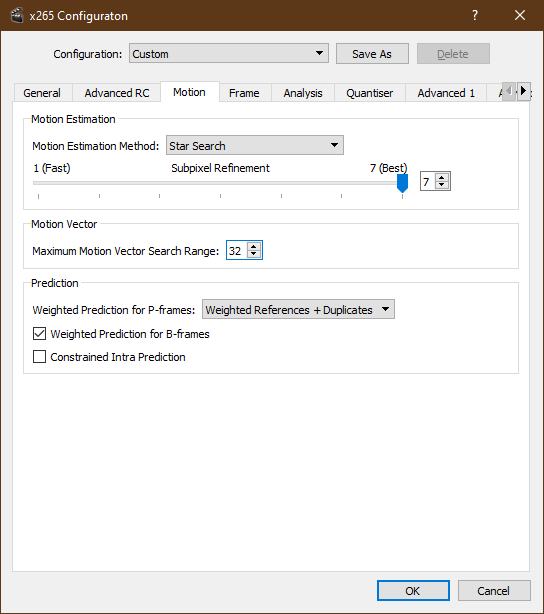Click the Subpixel Refinement value field

pyautogui.click(x=428, y=182)
